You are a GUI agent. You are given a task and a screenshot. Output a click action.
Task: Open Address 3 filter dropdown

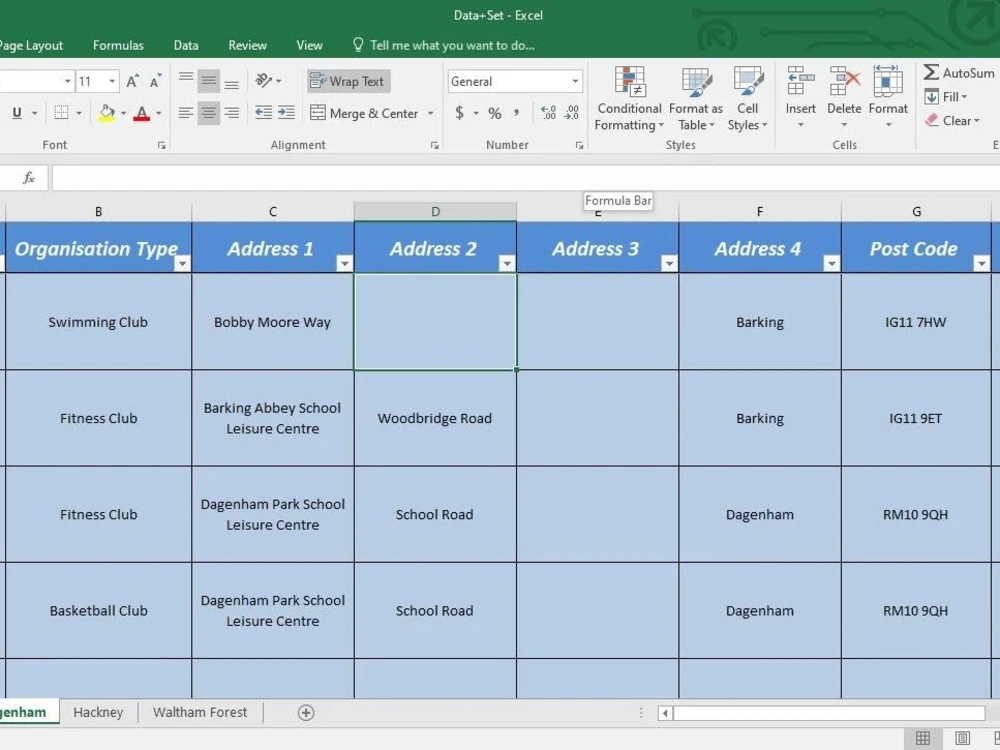pos(669,263)
